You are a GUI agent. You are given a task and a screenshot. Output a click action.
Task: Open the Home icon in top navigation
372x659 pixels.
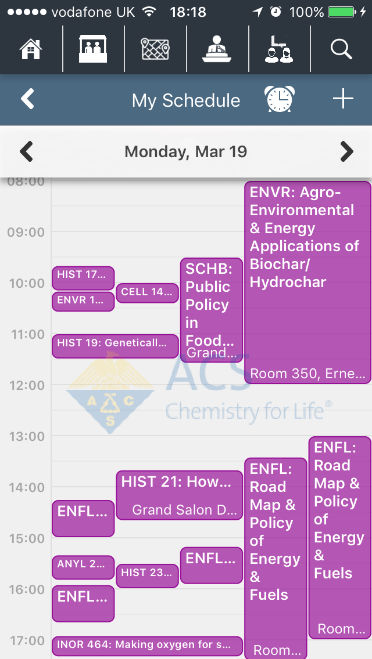[31, 50]
